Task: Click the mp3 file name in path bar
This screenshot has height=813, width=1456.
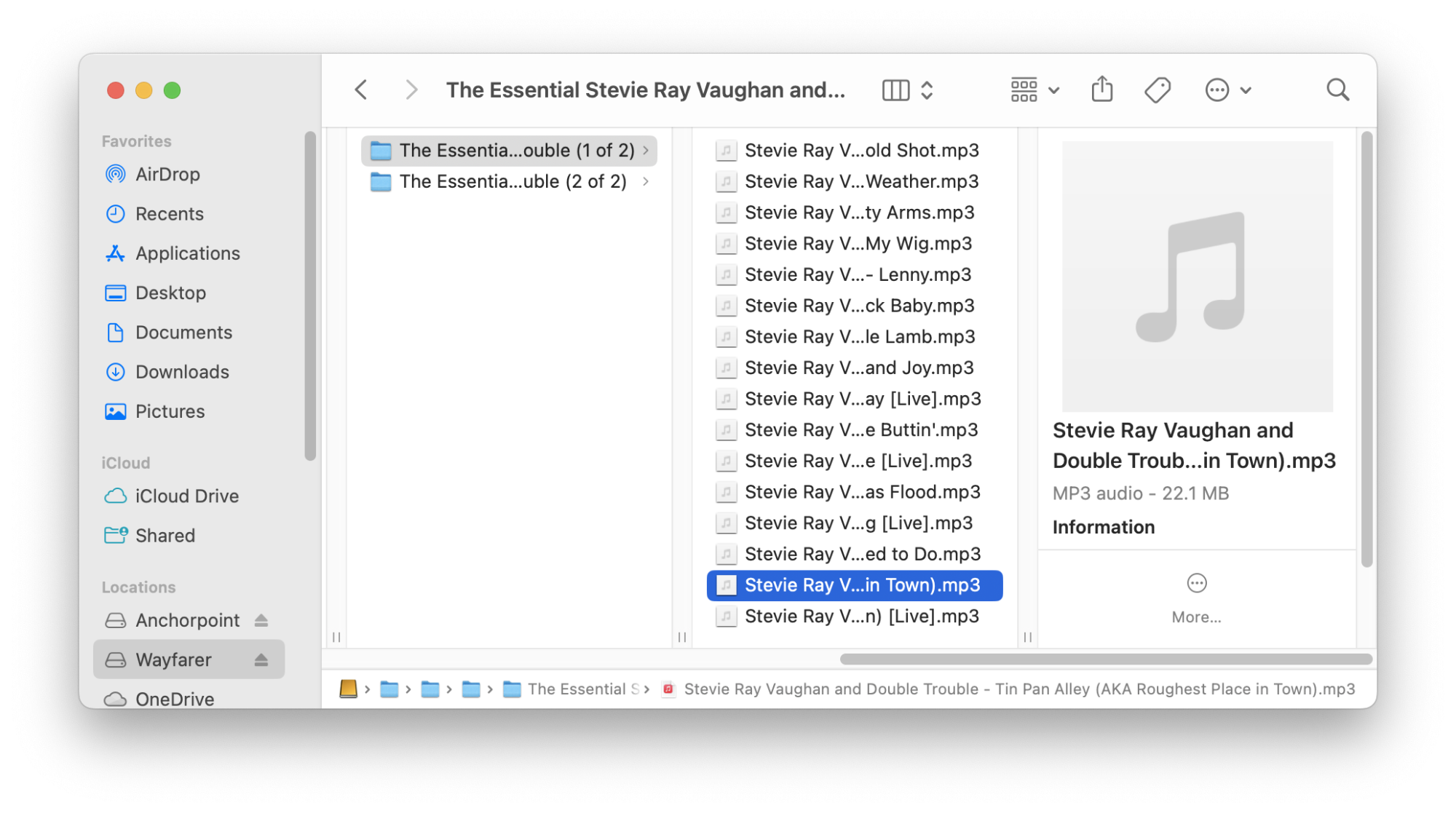Action: pos(1019,689)
